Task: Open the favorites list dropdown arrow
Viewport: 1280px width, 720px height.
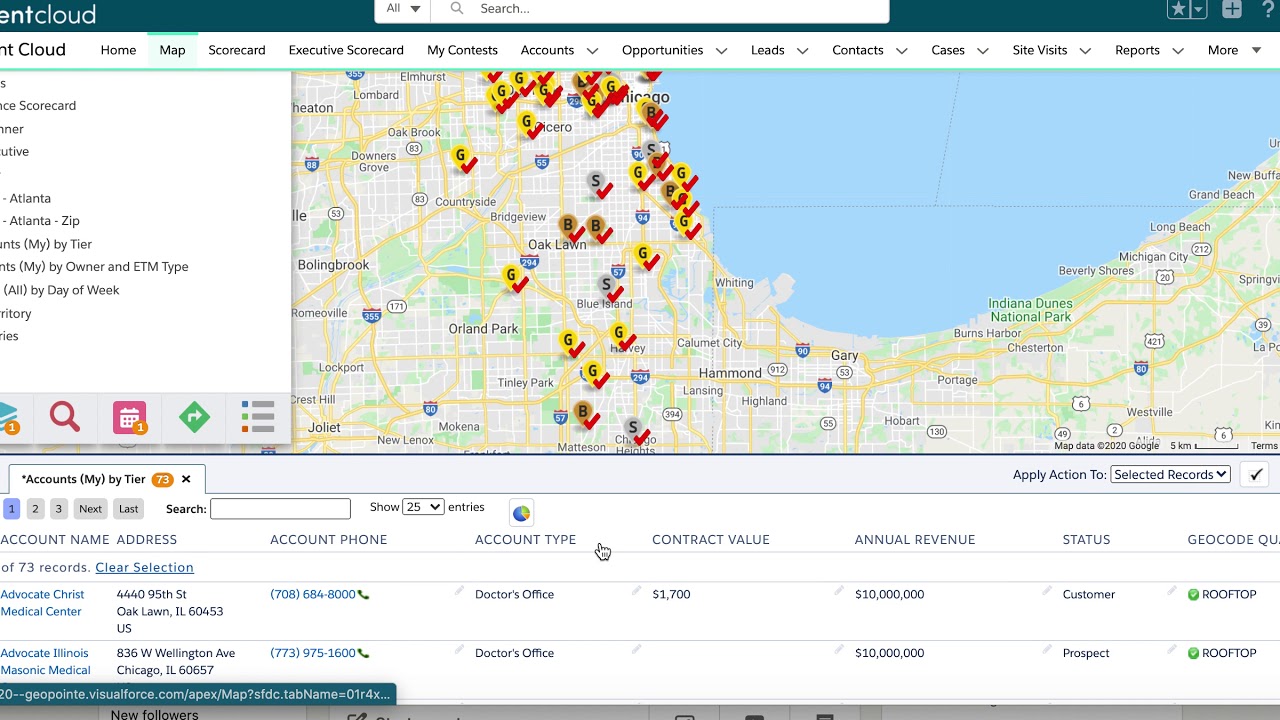Action: click(1199, 9)
